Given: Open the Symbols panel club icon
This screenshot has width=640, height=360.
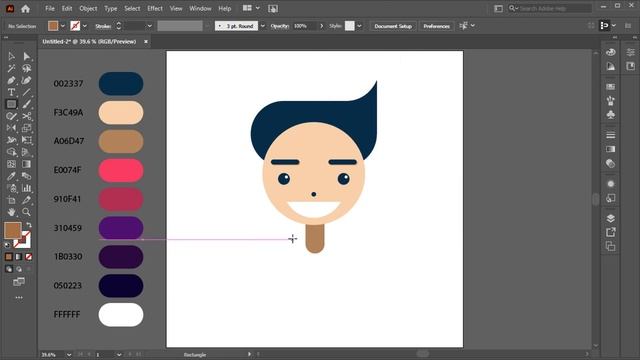Looking at the screenshot, I should pos(611,115).
